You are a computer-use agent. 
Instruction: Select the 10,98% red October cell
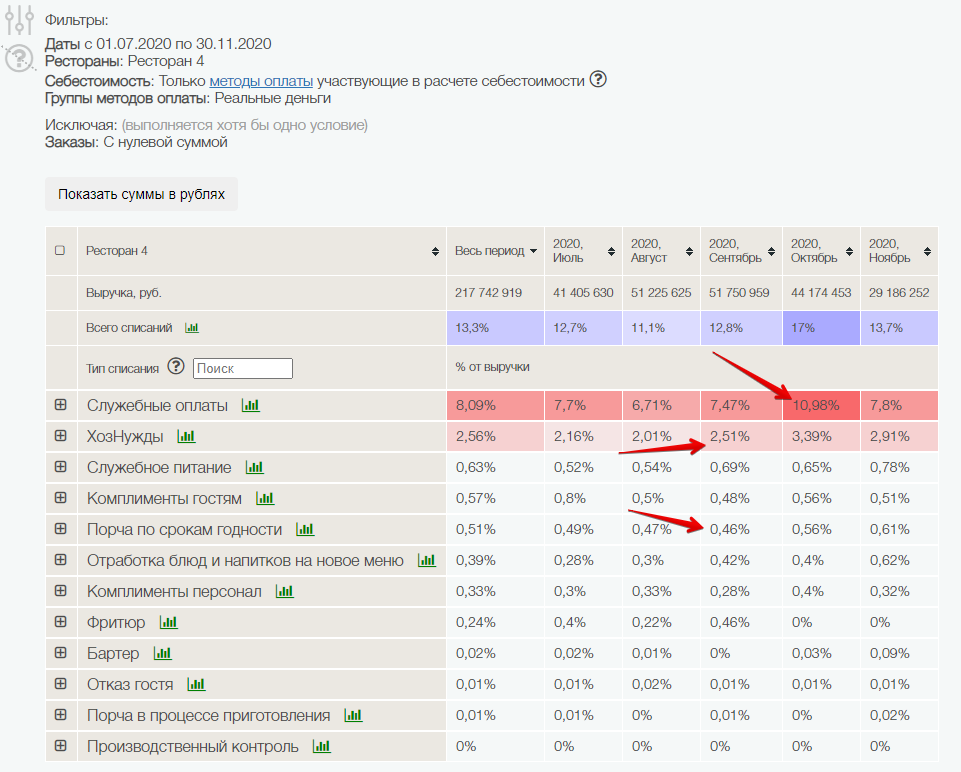coord(821,405)
